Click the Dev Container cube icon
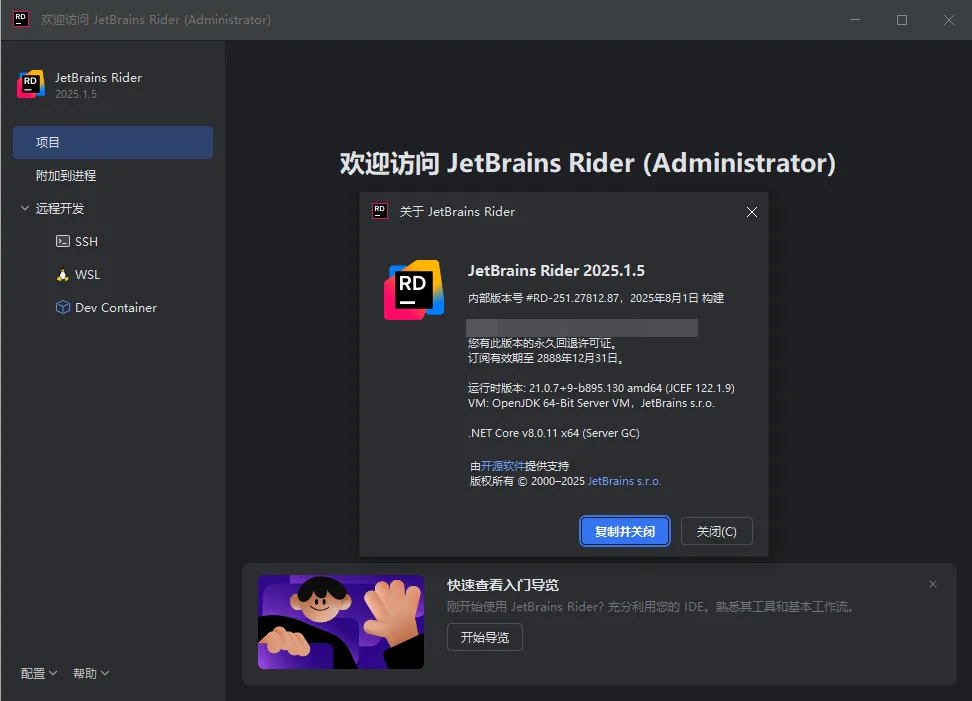The image size is (972, 701). pos(63,308)
